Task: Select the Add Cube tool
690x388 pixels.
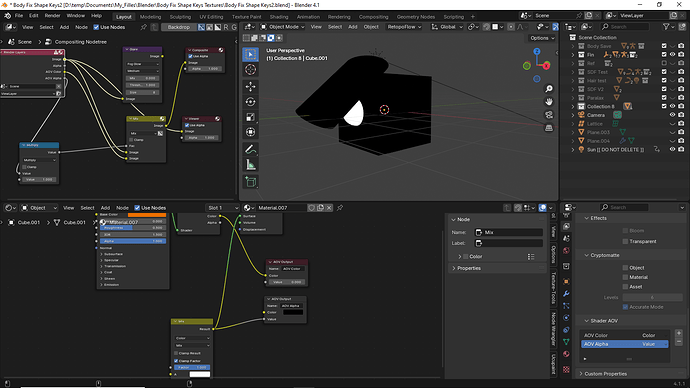Action: 250,182
